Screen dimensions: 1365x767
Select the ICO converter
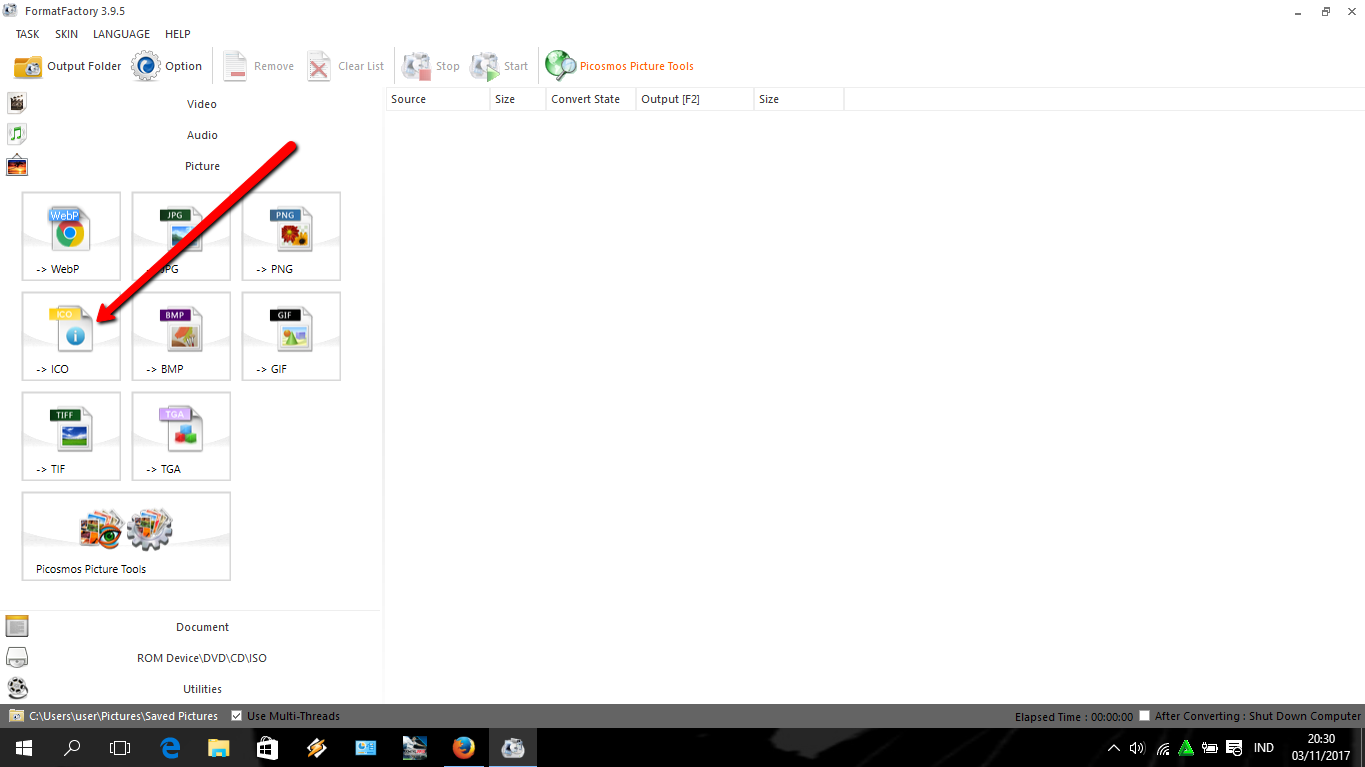coord(70,336)
